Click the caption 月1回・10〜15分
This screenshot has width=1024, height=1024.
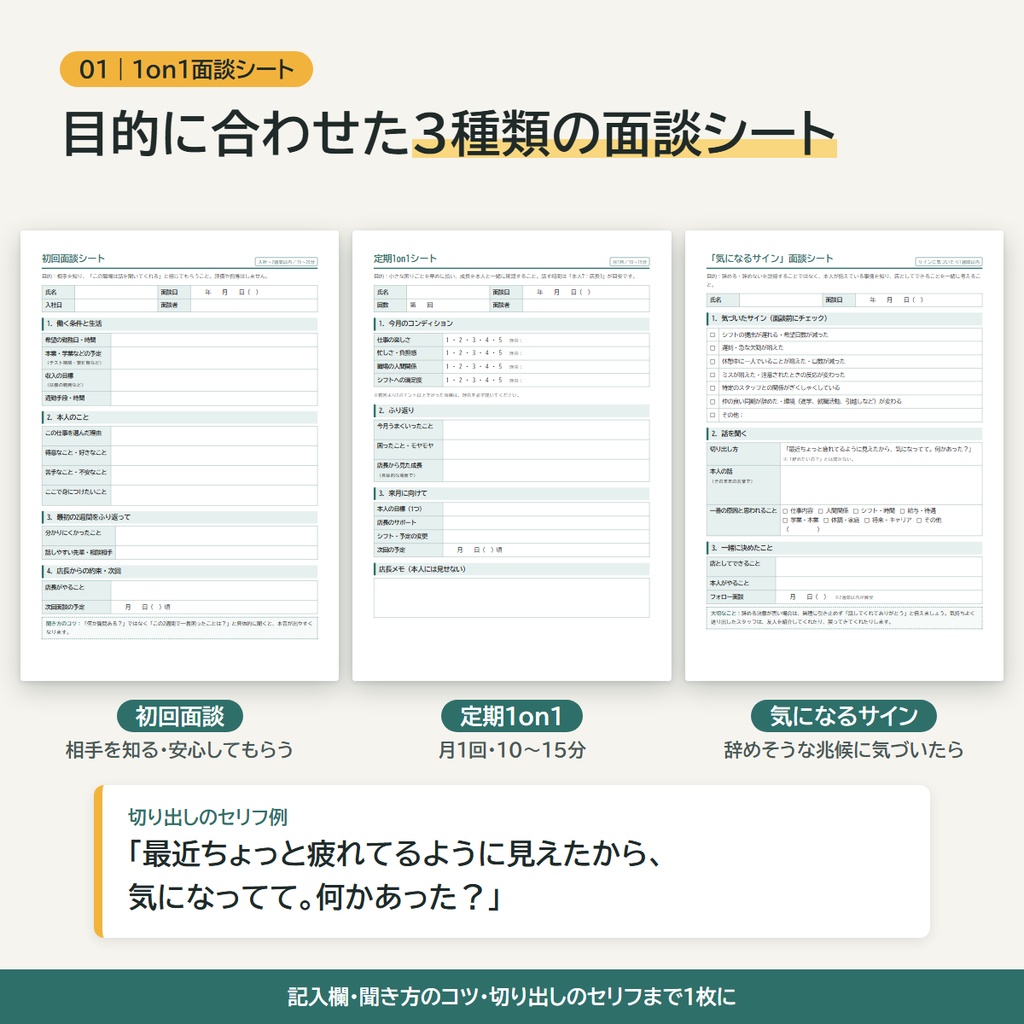click(511, 750)
